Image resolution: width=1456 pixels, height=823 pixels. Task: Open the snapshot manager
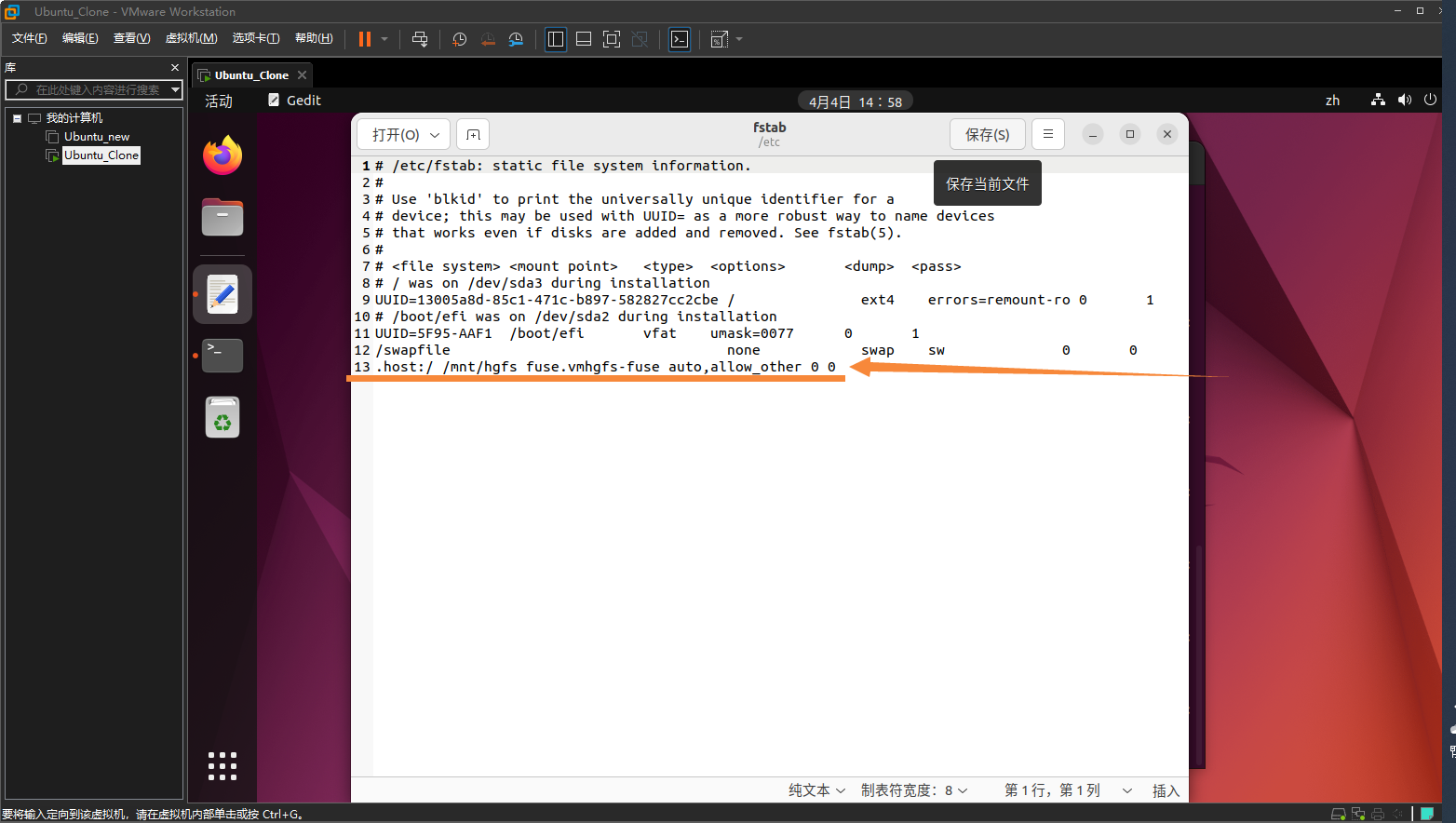point(516,39)
